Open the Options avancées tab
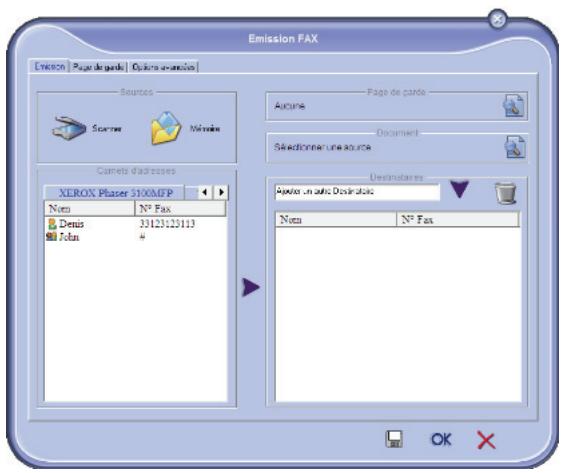 click(163, 67)
